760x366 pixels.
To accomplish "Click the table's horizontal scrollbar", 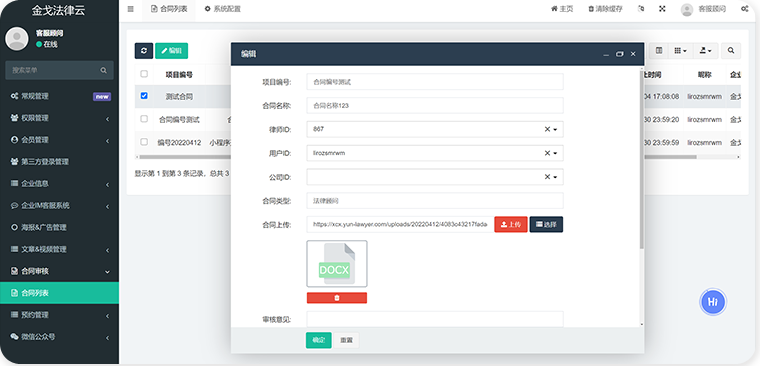I will (417, 157).
